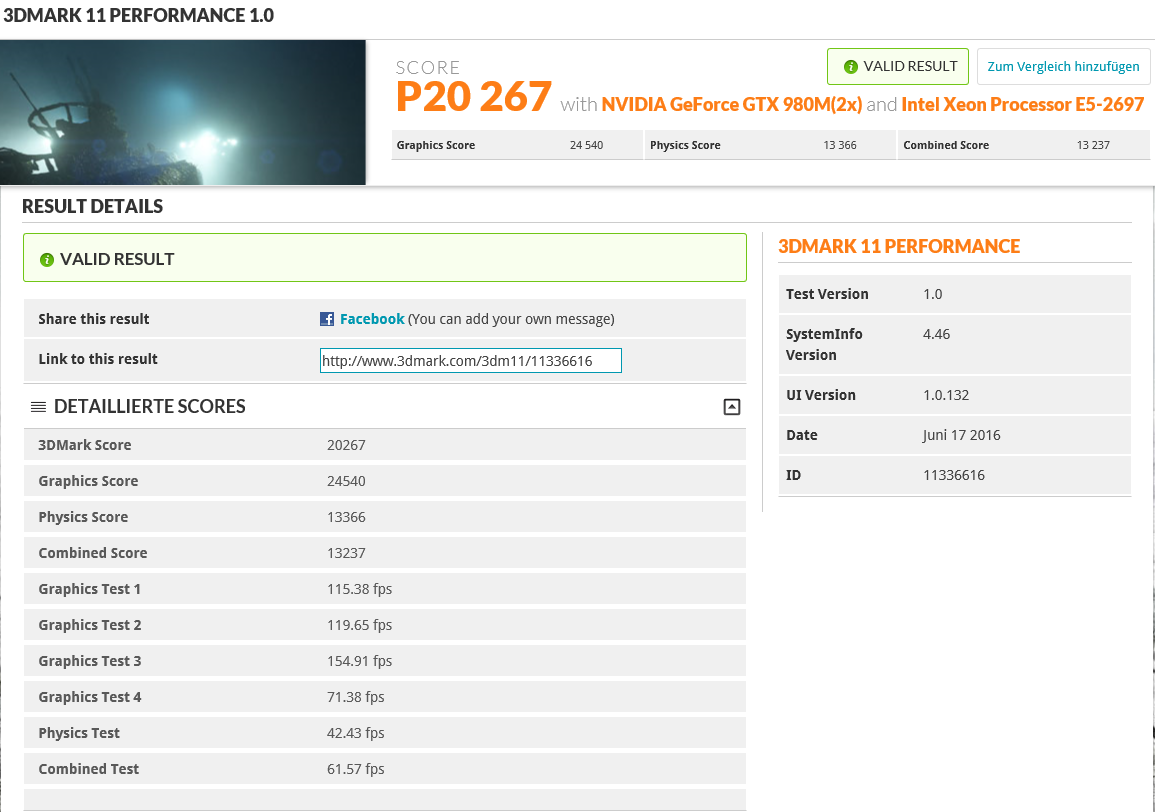Click the Combined Test value 61.57 fps
The width and height of the screenshot is (1155, 812).
(356, 769)
